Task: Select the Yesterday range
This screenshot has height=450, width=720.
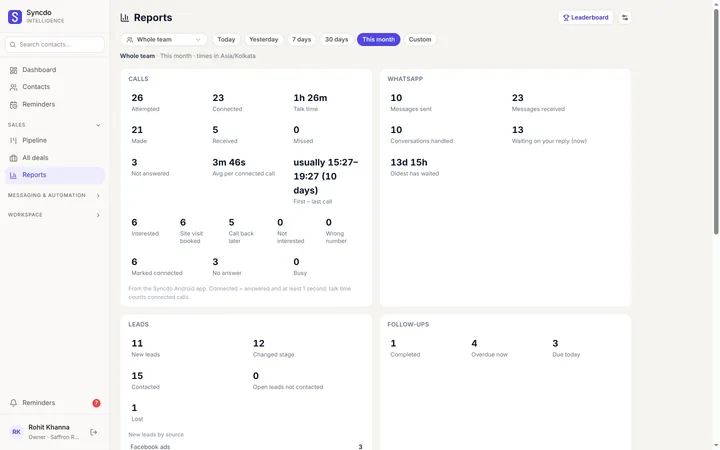Action: click(264, 39)
